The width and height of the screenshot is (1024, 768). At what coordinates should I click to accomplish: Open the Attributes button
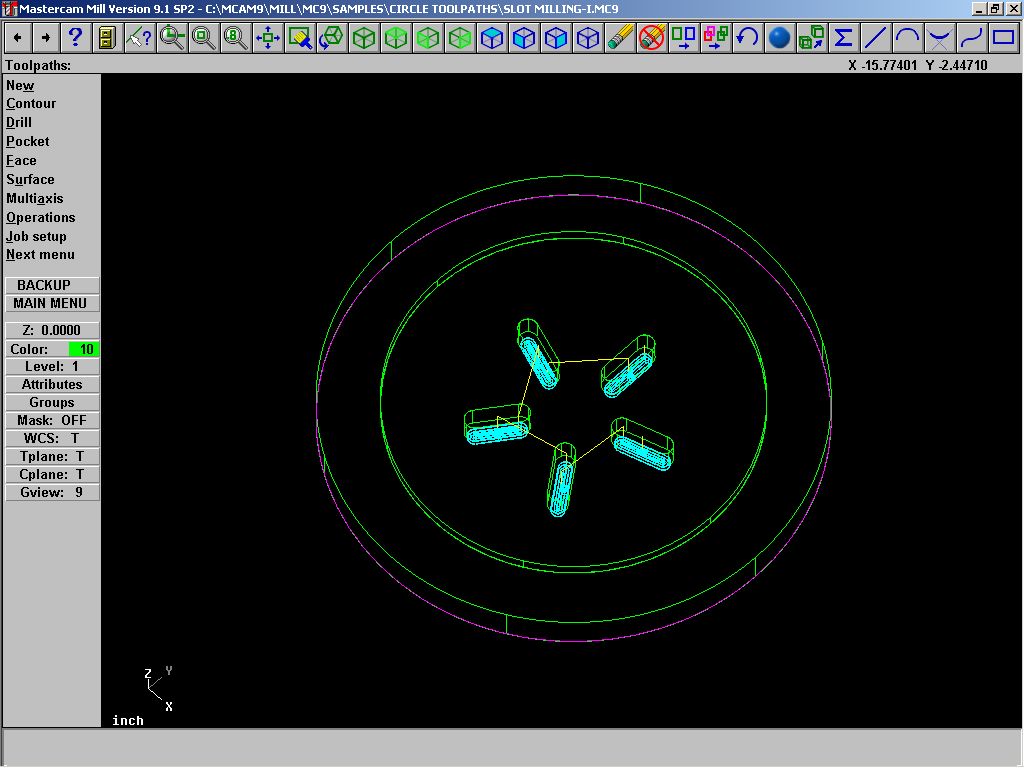click(52, 385)
